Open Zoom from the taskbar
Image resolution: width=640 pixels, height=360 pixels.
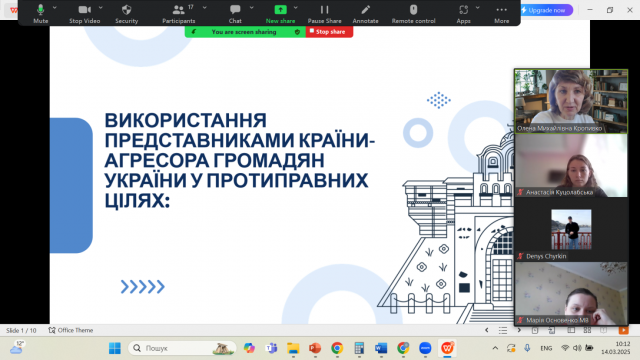pyautogui.click(x=425, y=348)
